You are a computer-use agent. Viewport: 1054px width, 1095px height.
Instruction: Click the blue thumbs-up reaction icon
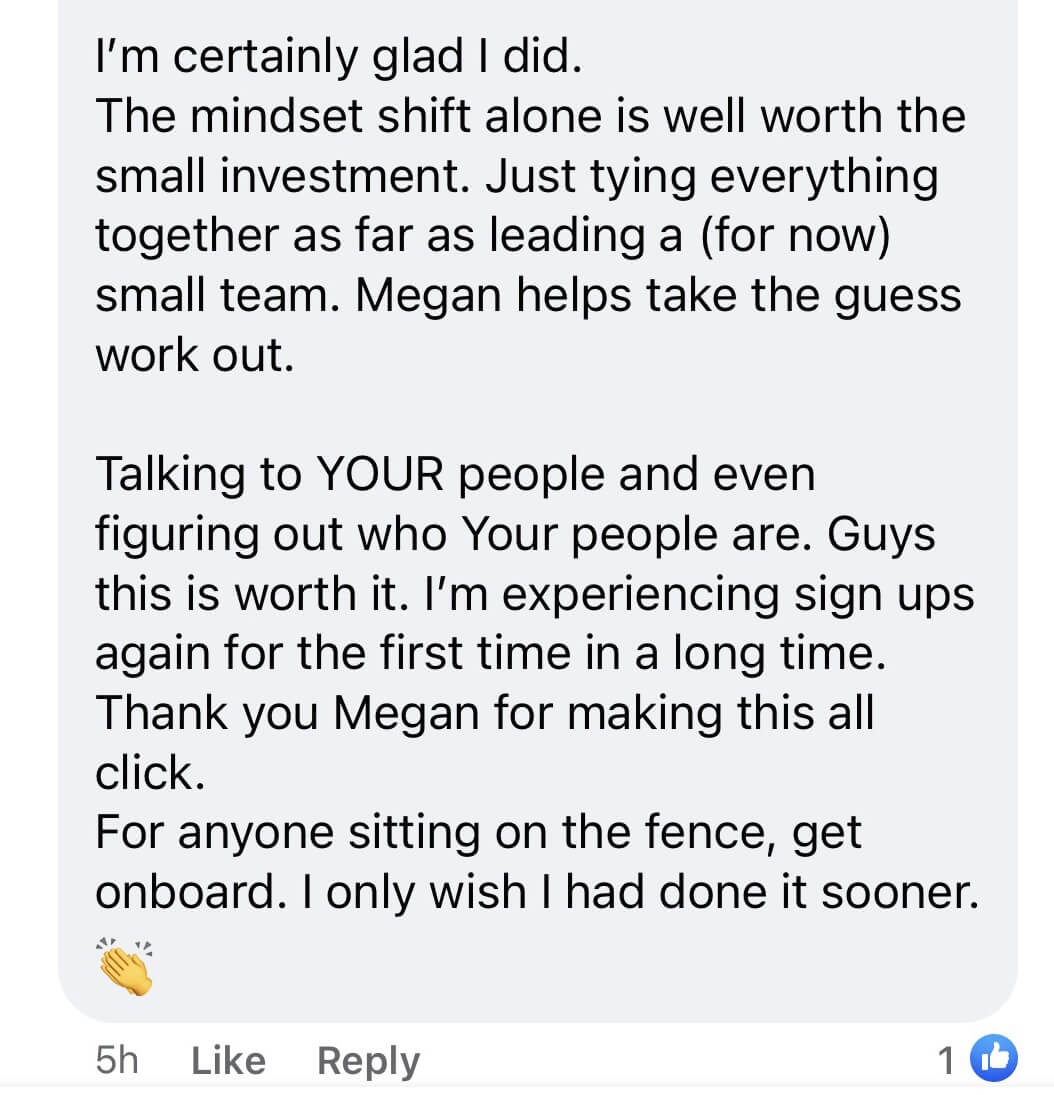tap(993, 1058)
